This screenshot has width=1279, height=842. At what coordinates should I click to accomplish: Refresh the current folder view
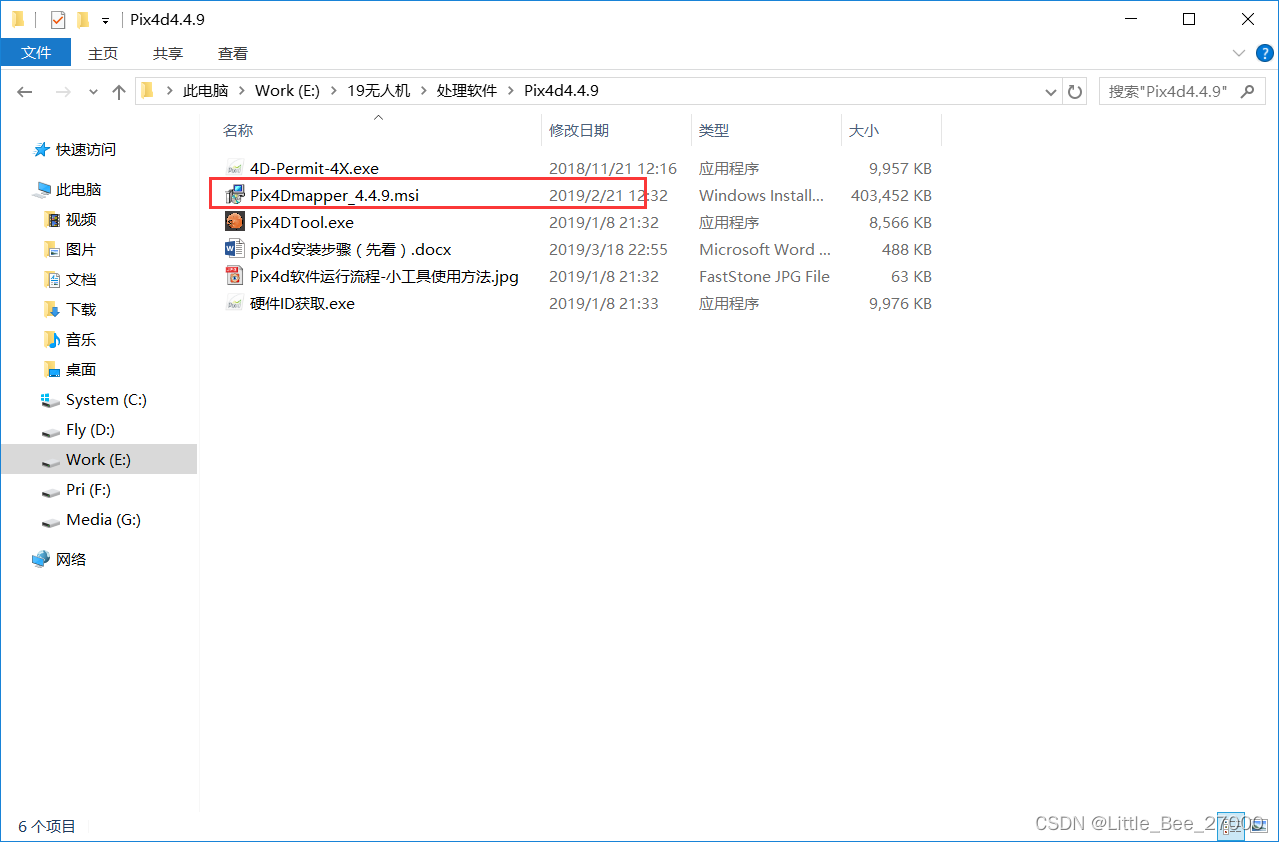tap(1075, 91)
